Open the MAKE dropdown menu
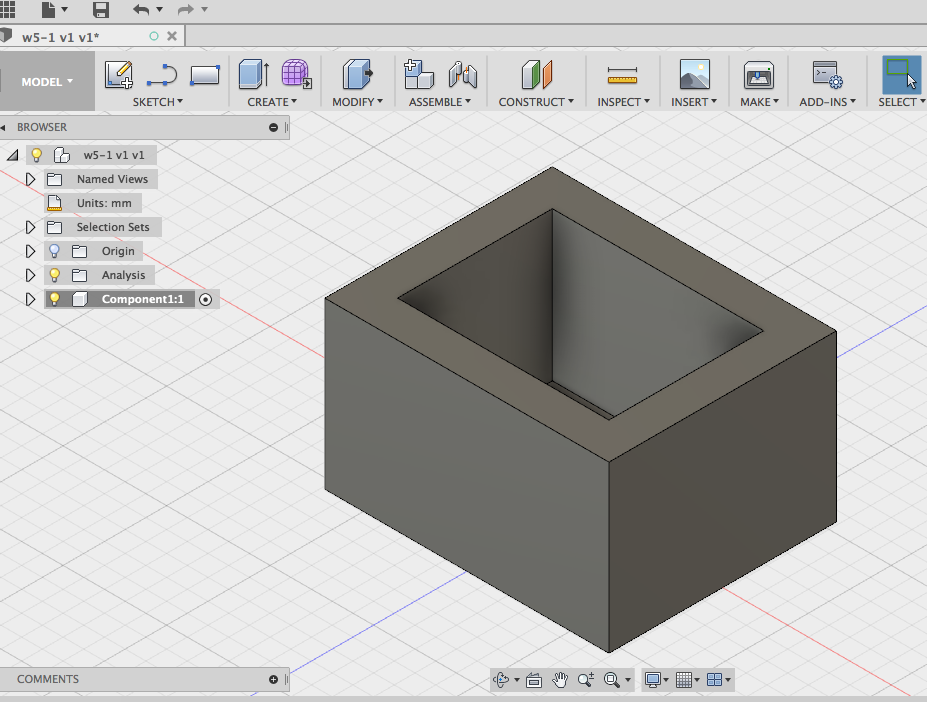Viewport: 927px width, 702px height. point(759,102)
